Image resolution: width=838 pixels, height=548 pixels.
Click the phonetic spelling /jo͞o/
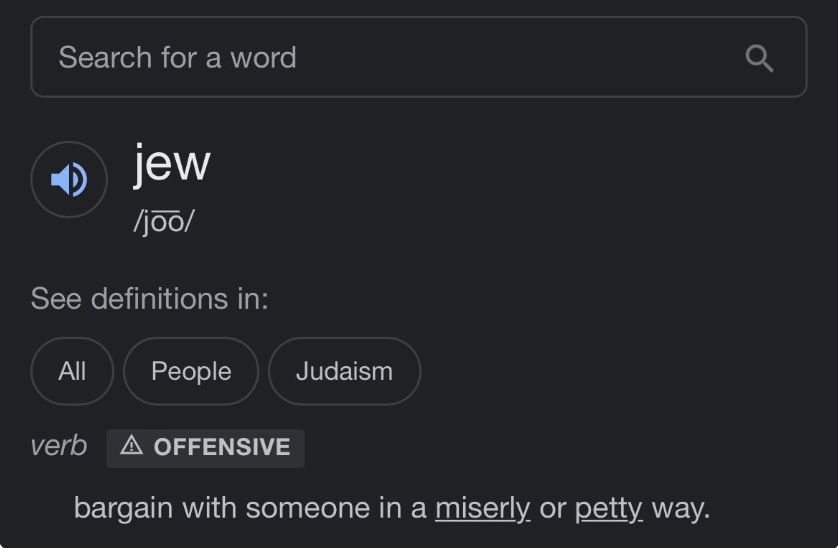pos(164,221)
